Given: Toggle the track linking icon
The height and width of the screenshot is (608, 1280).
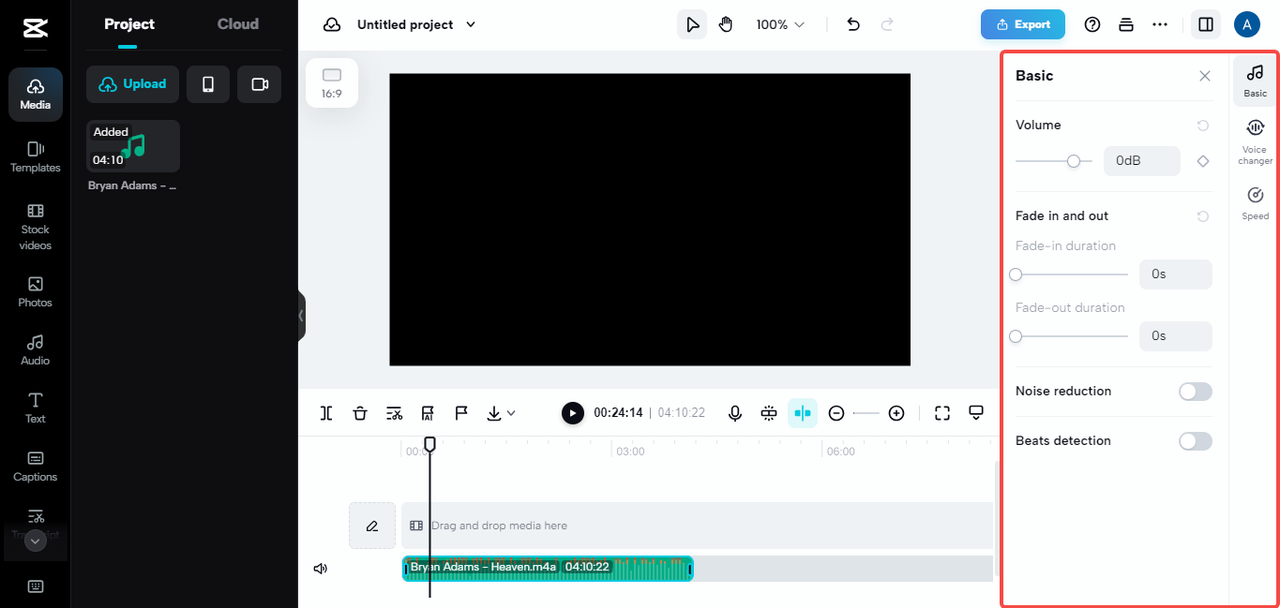Looking at the screenshot, I should coord(768,413).
